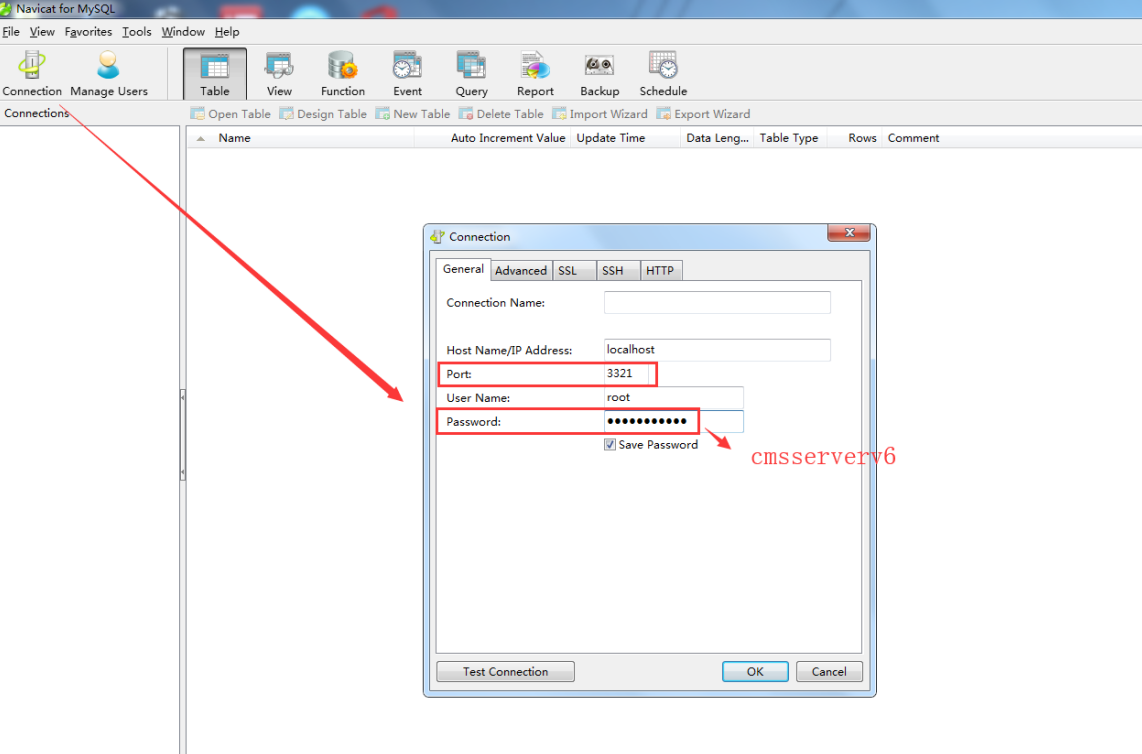Viewport: 1142px width, 754px height.
Task: Click Design Table in sub-toolbar
Action: [323, 114]
